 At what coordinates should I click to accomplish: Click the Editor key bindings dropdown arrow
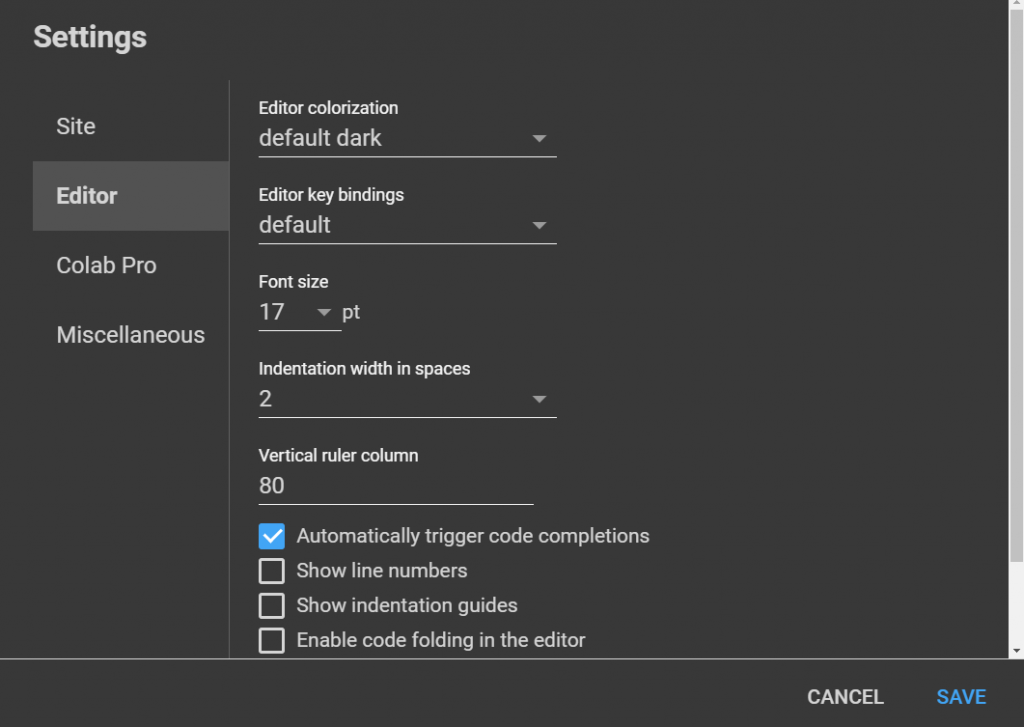point(539,225)
